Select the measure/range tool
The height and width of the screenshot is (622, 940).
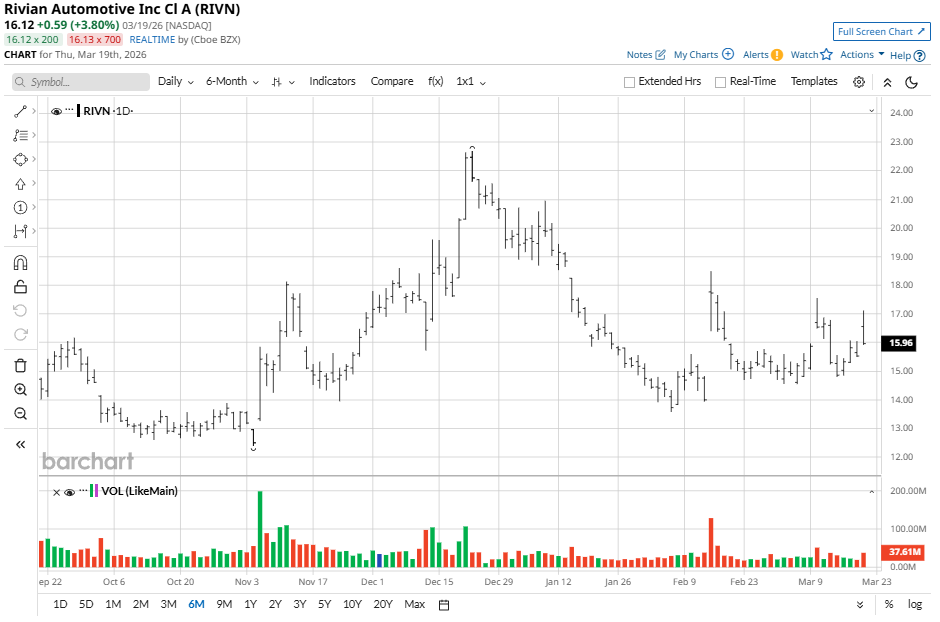[x=20, y=231]
